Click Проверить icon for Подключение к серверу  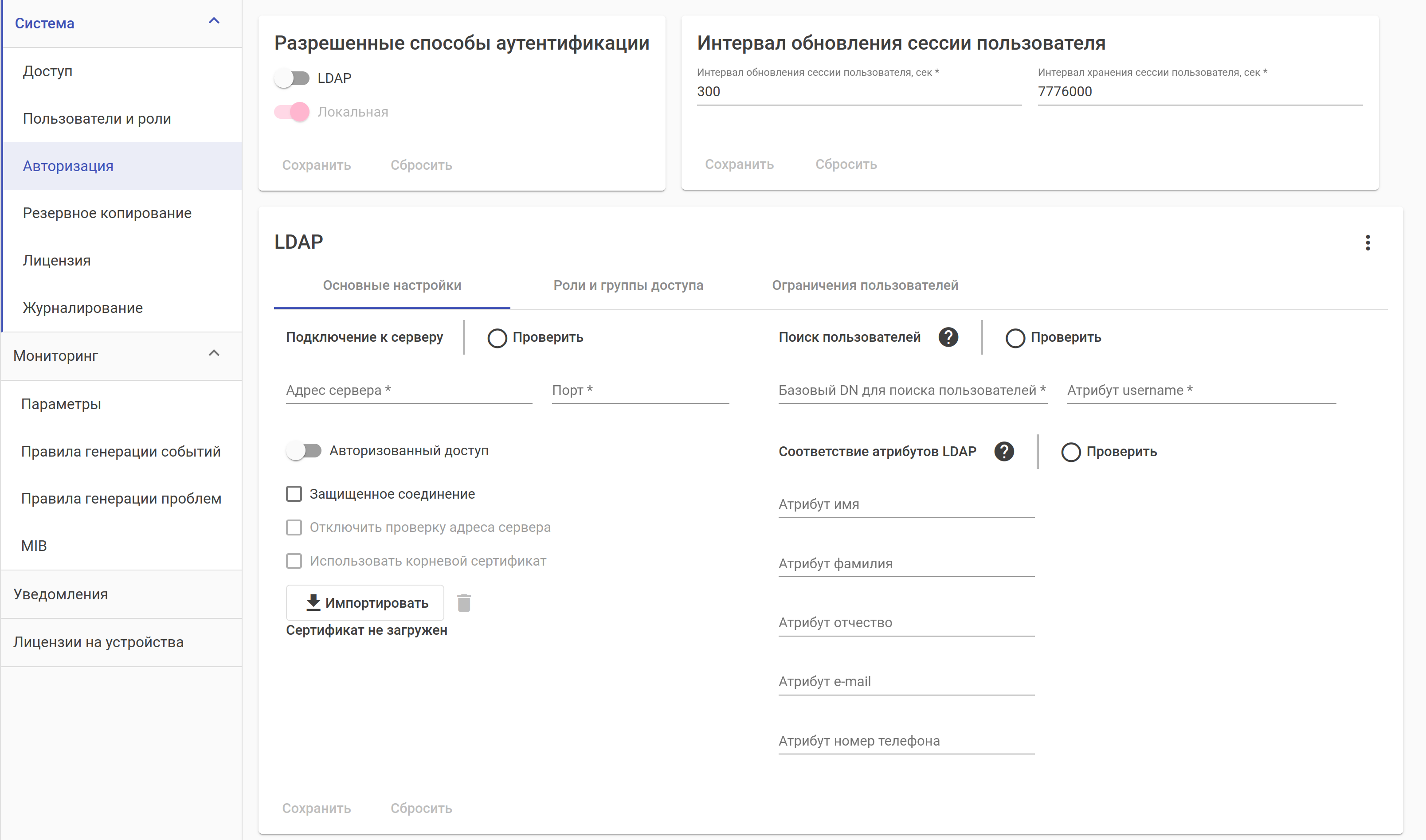497,338
